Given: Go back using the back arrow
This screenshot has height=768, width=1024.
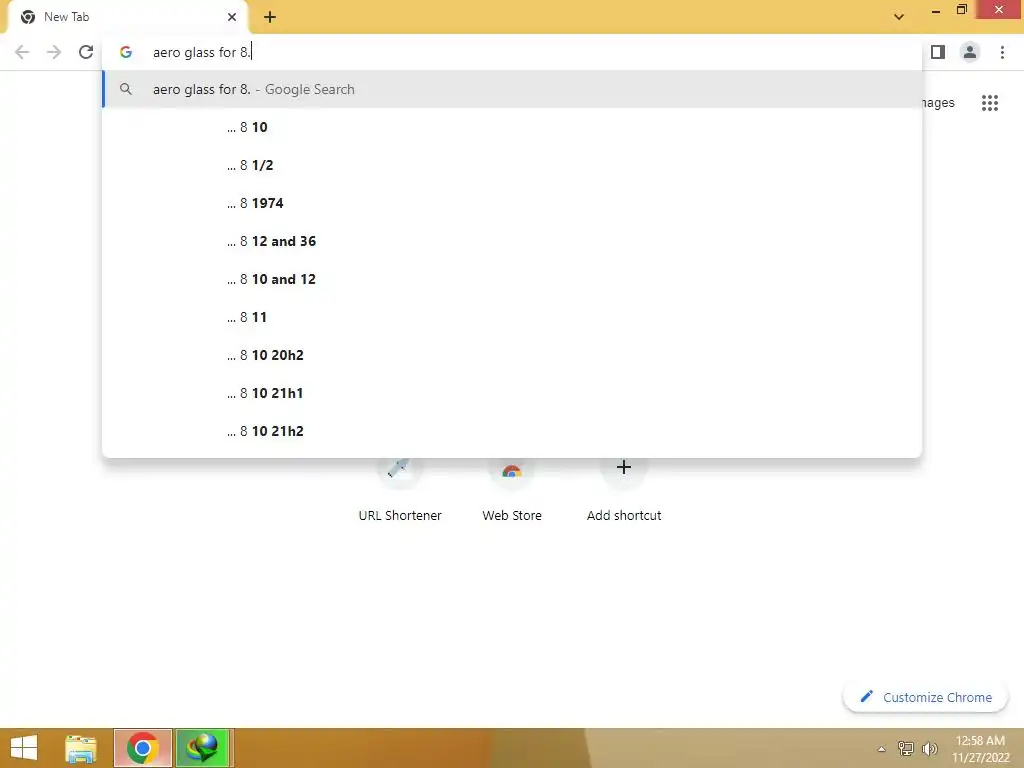Looking at the screenshot, I should tap(22, 52).
